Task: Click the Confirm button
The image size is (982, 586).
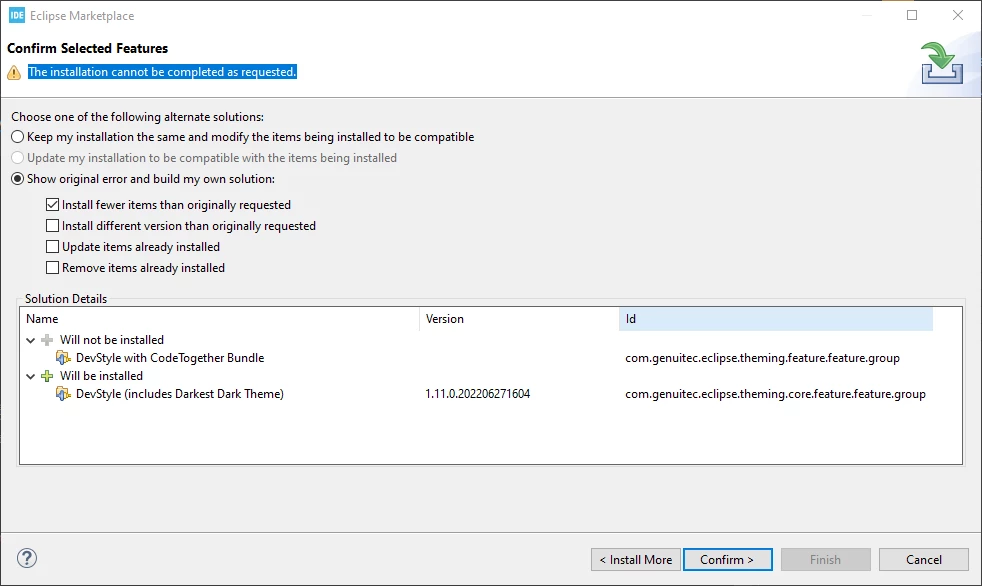Action: click(x=727, y=560)
